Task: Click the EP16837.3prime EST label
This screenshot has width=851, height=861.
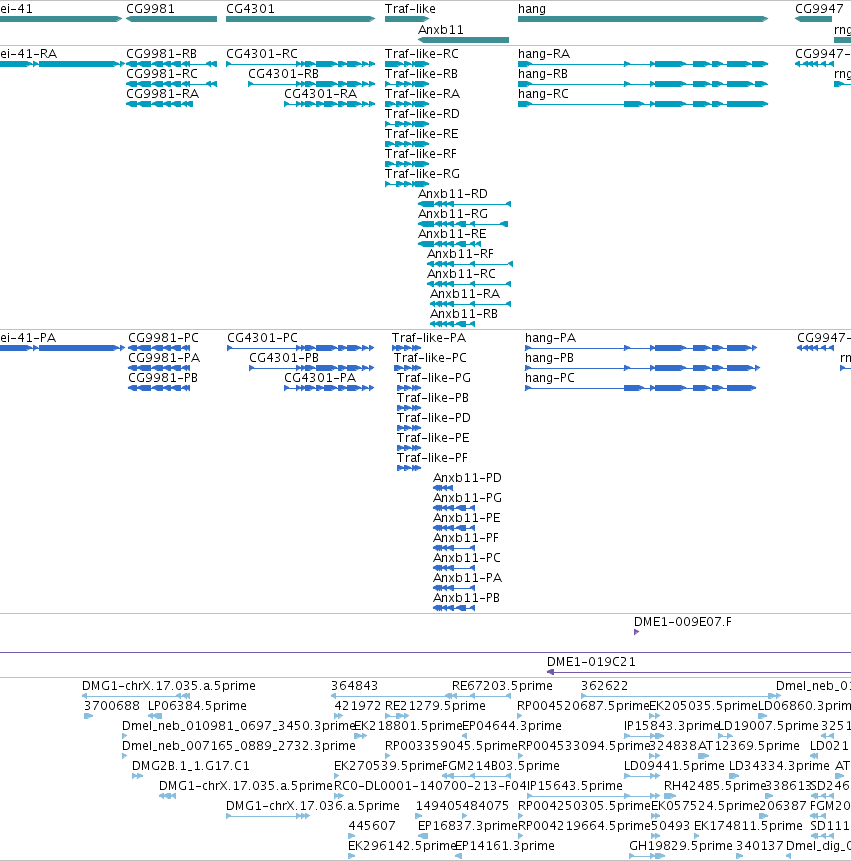Action: click(468, 825)
